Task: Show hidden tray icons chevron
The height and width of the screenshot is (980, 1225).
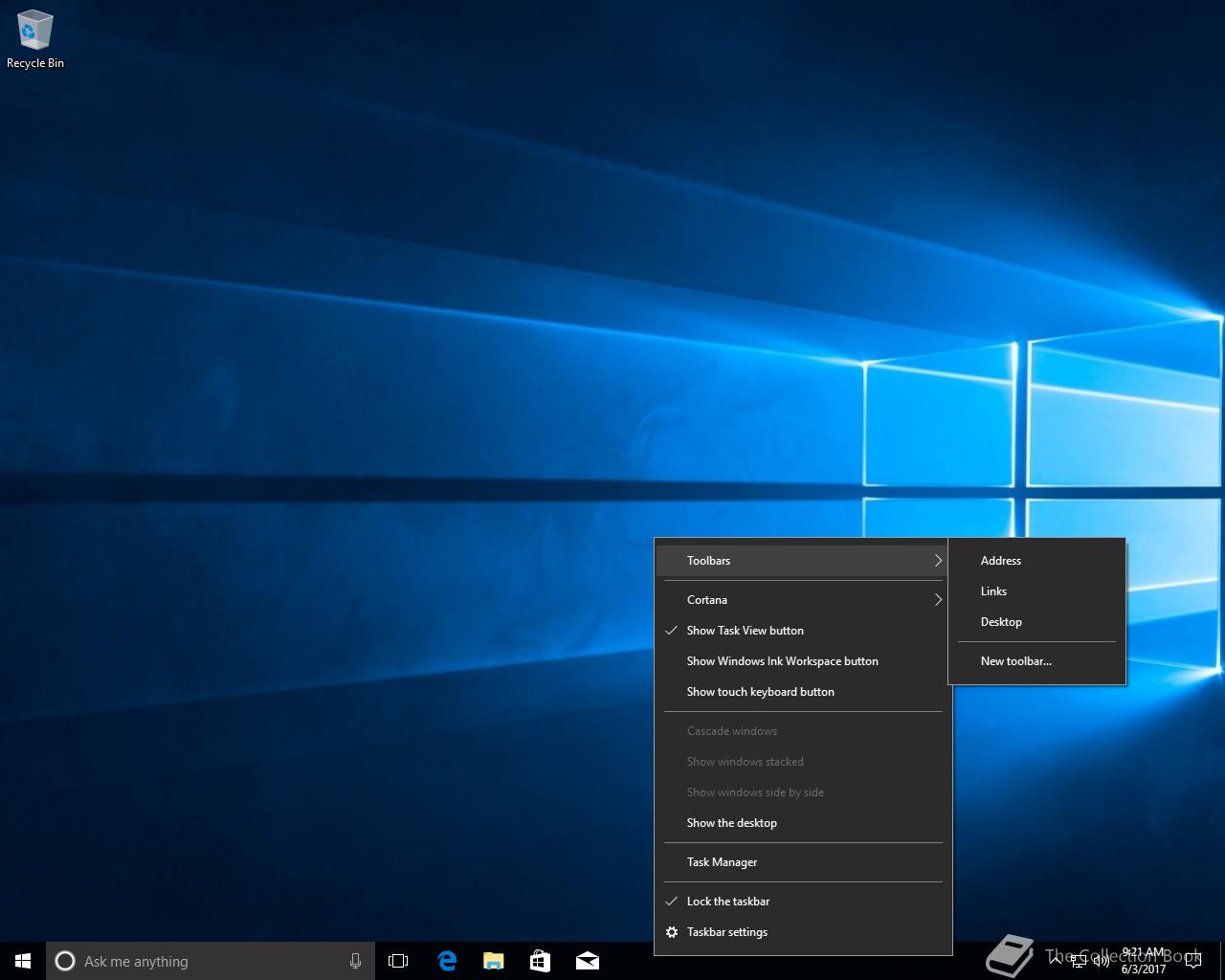Action: coord(1056,961)
